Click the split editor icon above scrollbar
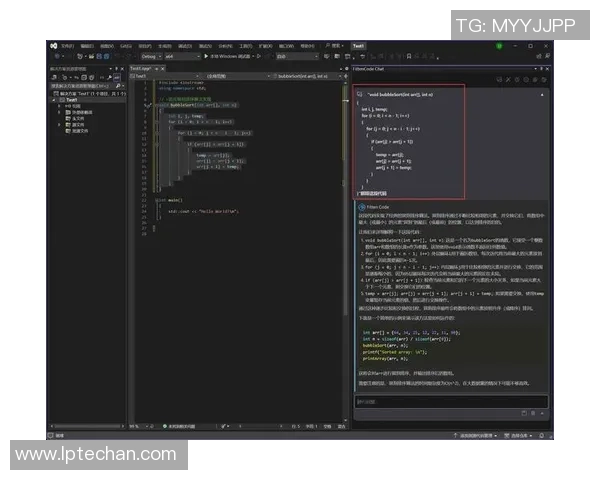This screenshot has width=600, height=480. pyautogui.click(x=346, y=76)
